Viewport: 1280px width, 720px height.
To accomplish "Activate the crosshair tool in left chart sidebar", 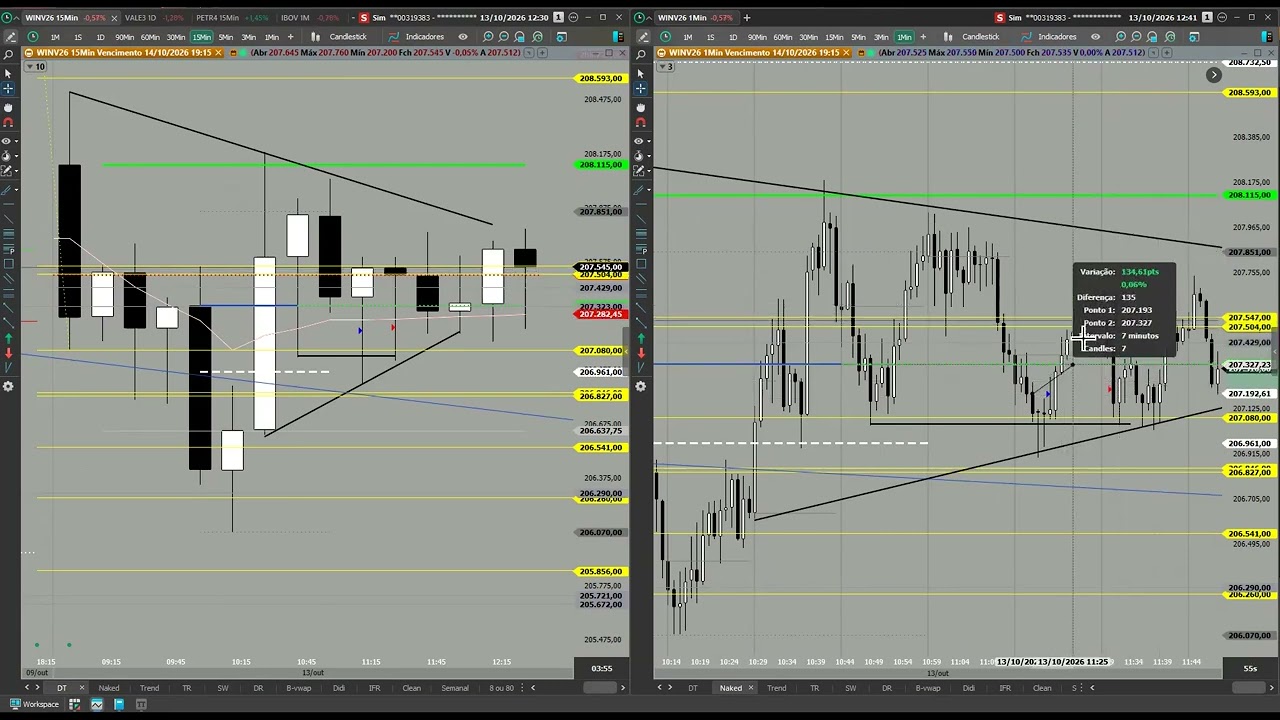I will pyautogui.click(x=8, y=89).
